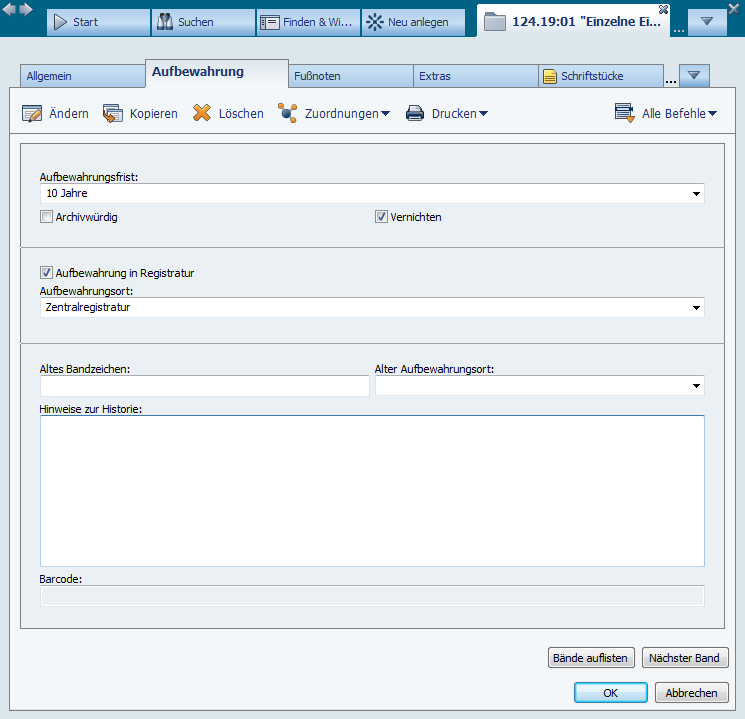Image resolution: width=745 pixels, height=719 pixels.
Task: Confirm the dialog with OK
Action: click(x=610, y=693)
